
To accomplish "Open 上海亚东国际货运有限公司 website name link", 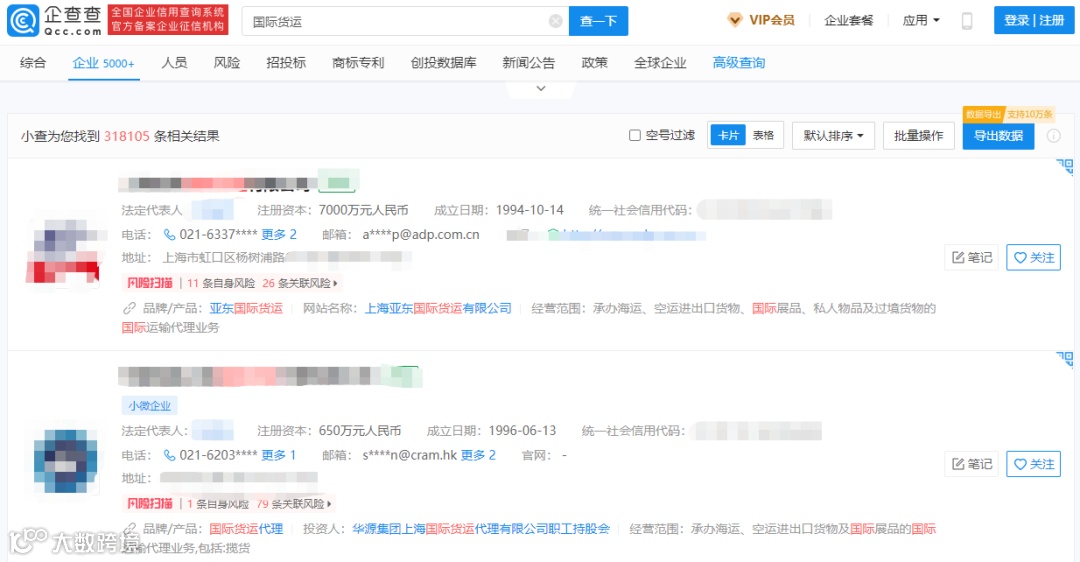I will 438,309.
